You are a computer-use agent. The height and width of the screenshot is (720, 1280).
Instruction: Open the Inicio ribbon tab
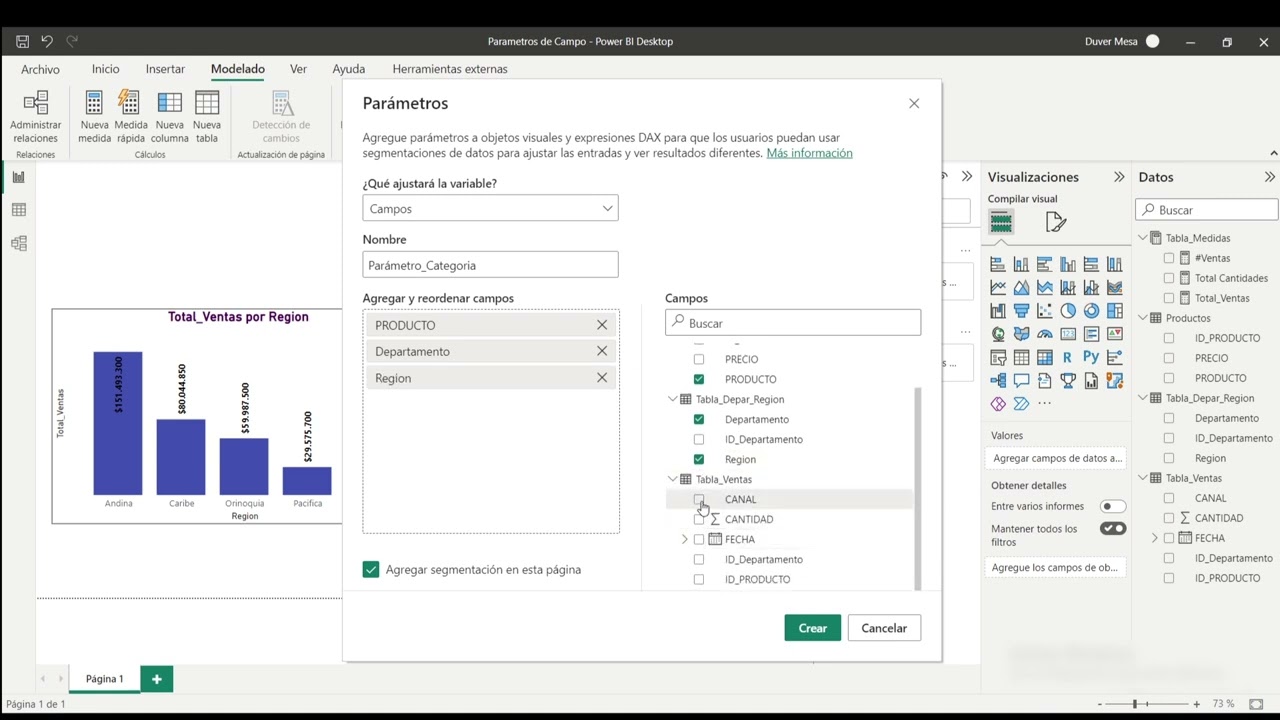click(x=105, y=69)
